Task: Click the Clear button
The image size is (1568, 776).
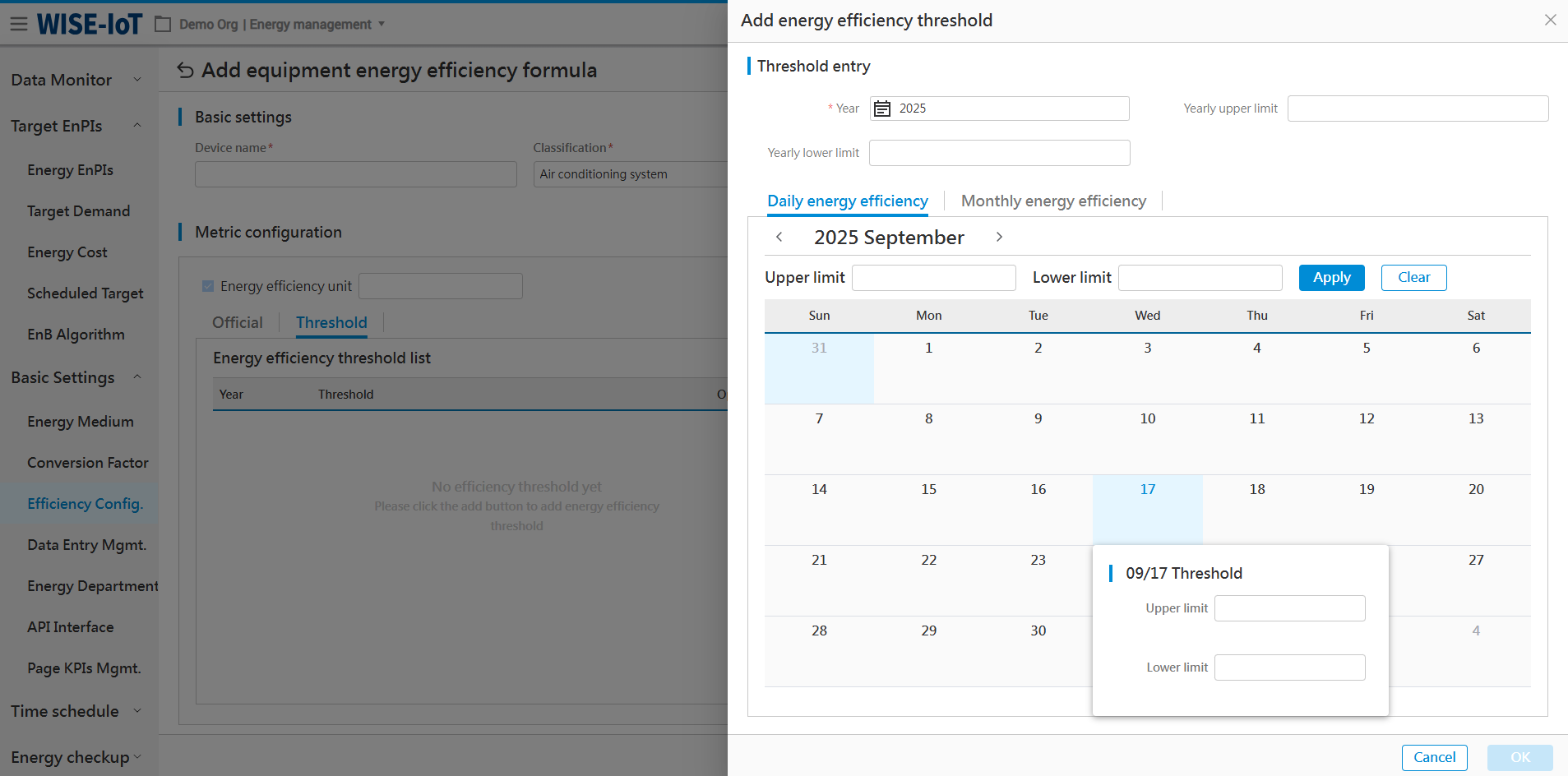Action: pos(1413,278)
